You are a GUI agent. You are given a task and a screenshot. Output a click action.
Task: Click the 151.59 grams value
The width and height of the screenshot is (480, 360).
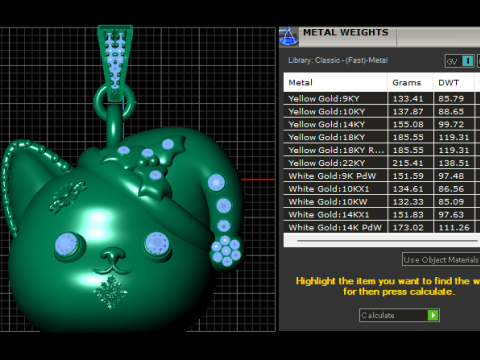point(408,176)
